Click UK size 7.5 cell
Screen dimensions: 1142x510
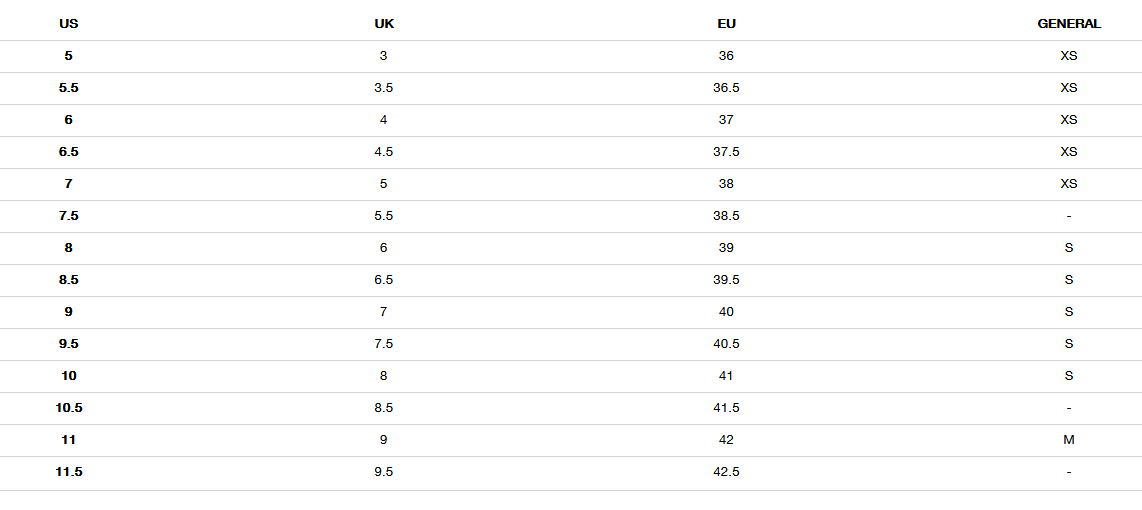(384, 344)
